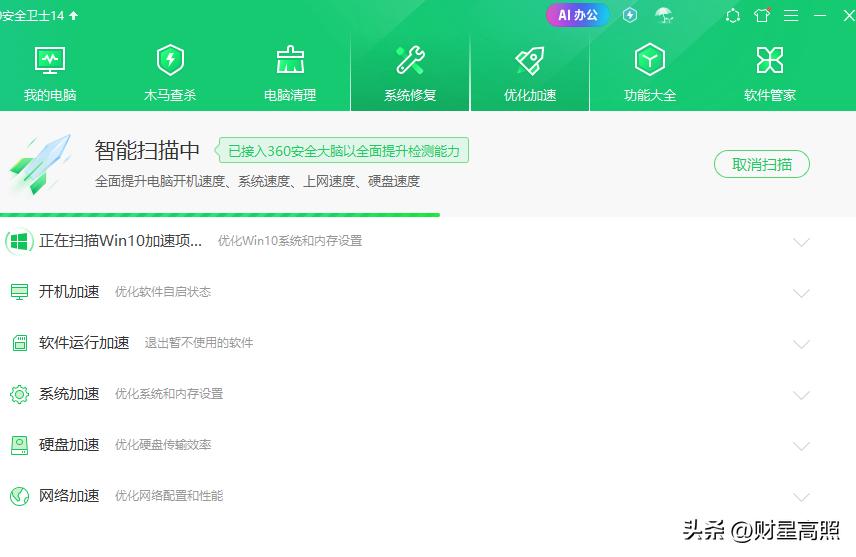Switch to 木马查杀 tab
856x557 pixels.
click(x=170, y=74)
